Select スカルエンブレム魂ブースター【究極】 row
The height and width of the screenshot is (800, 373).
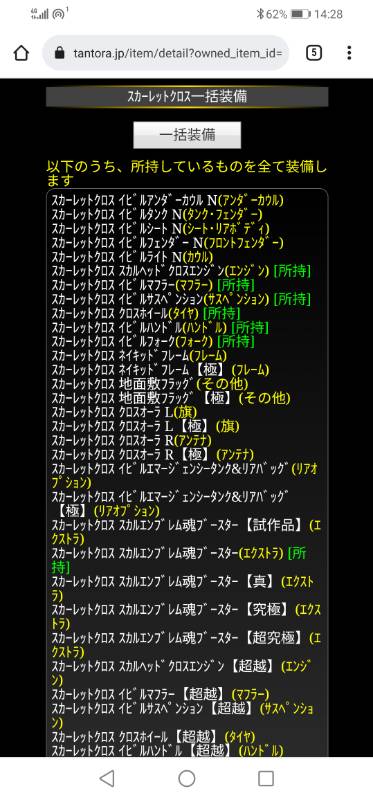pos(186,616)
